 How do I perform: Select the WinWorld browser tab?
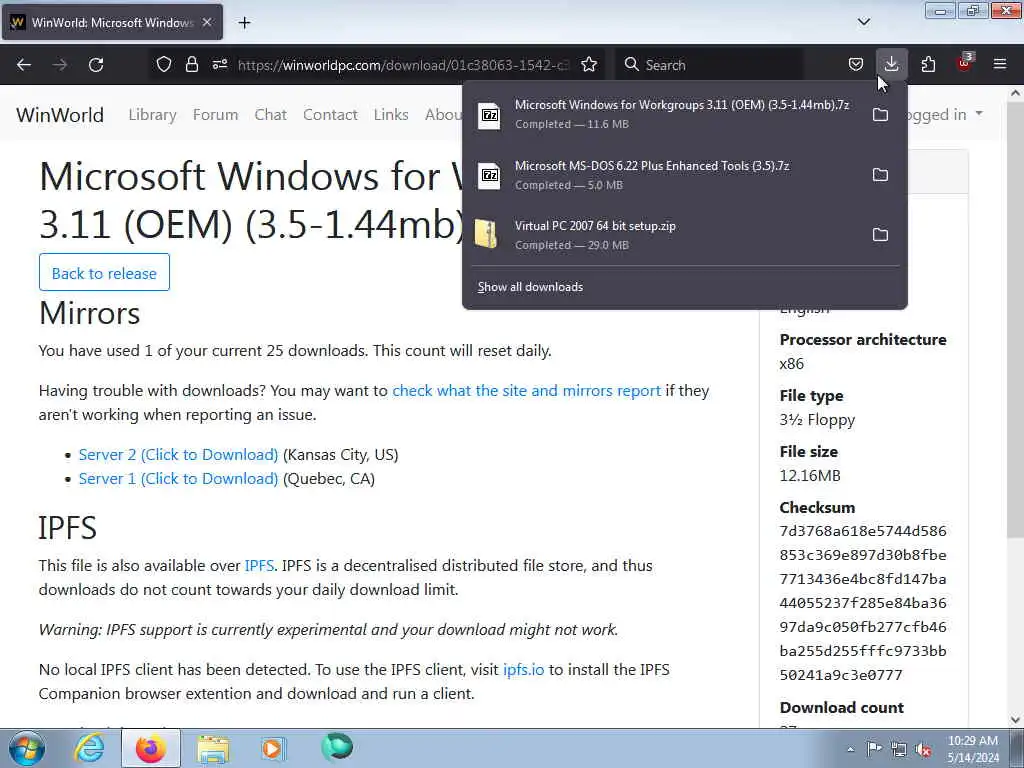coord(112,22)
